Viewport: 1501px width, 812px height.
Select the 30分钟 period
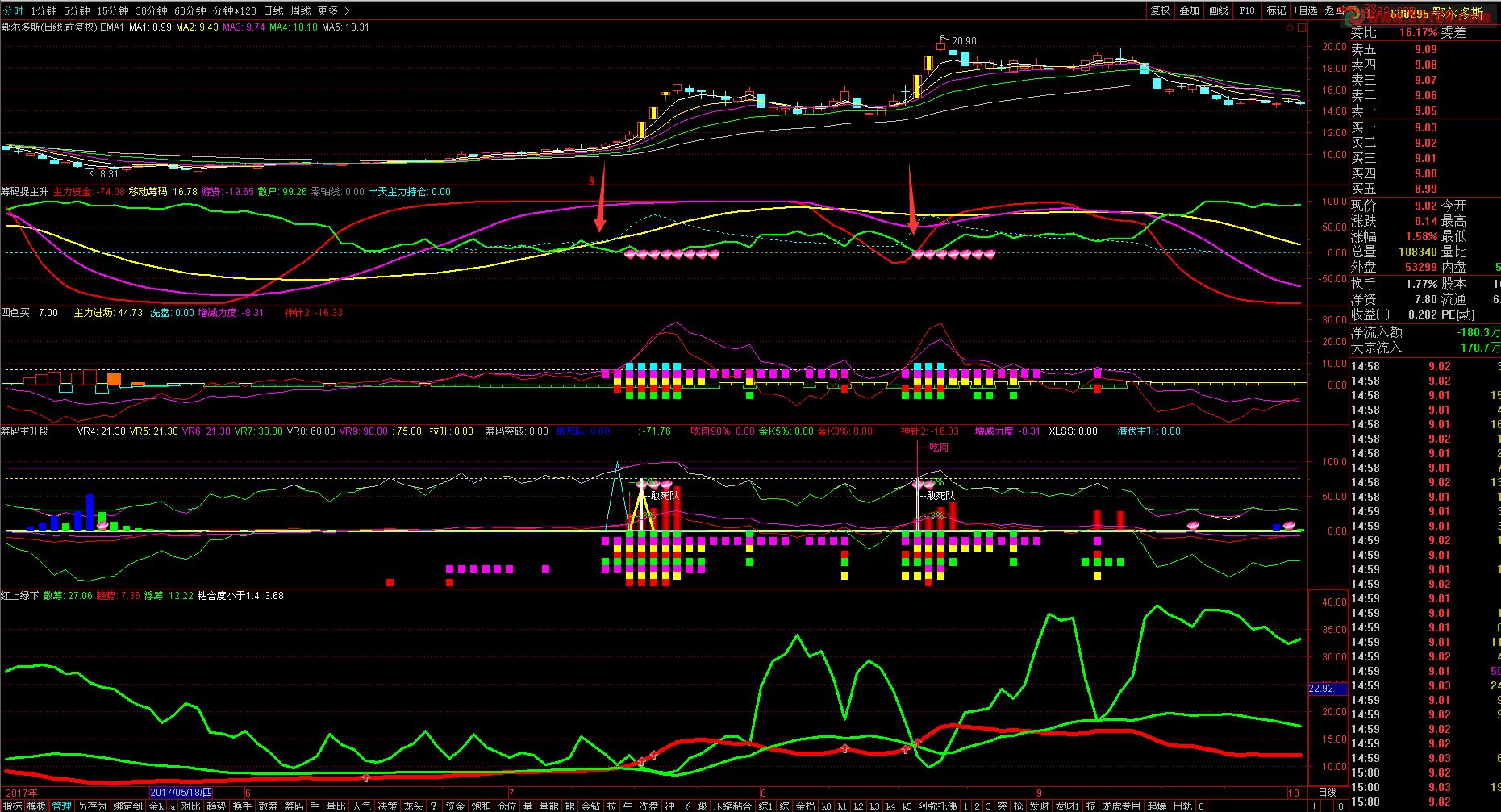pyautogui.click(x=151, y=10)
